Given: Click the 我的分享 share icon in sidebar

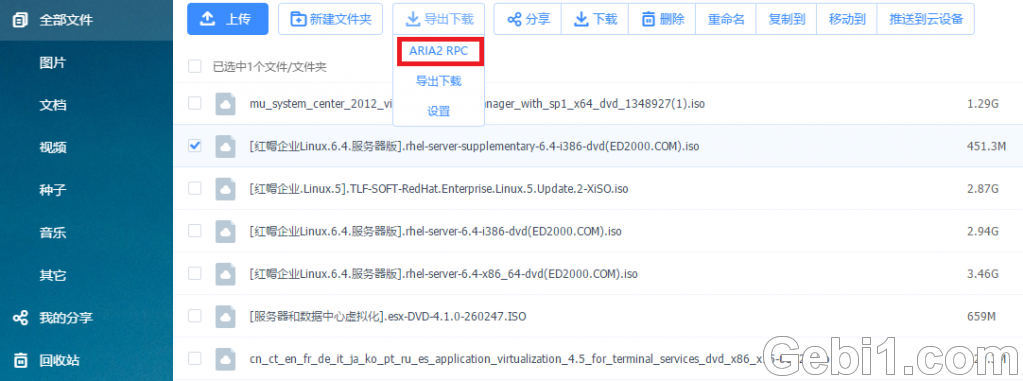Looking at the screenshot, I should [x=21, y=318].
